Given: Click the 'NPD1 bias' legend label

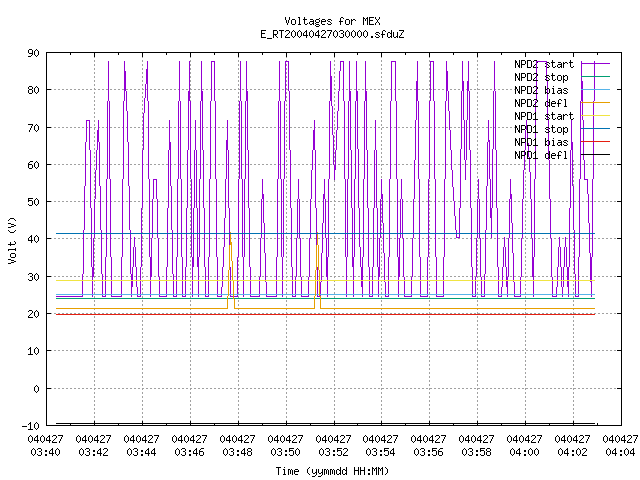Looking at the screenshot, I should pos(541,142).
